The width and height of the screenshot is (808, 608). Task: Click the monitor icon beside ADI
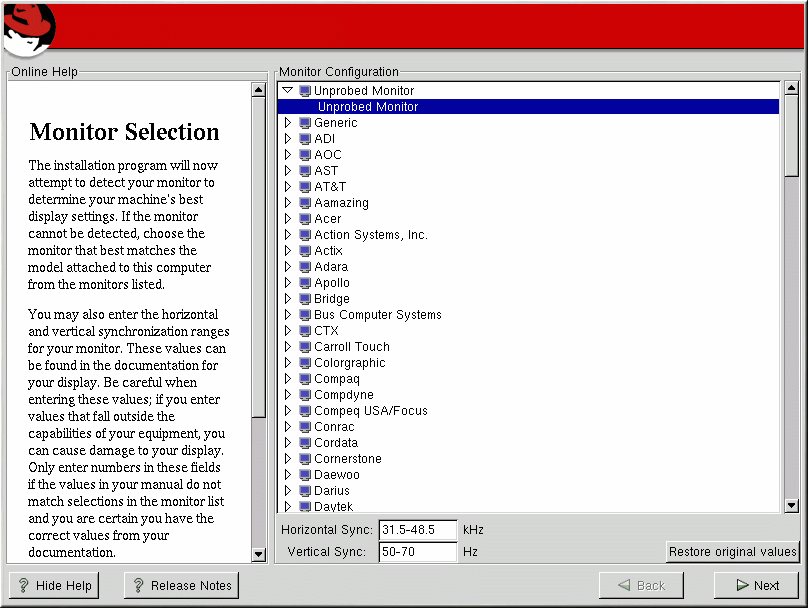pyautogui.click(x=305, y=139)
